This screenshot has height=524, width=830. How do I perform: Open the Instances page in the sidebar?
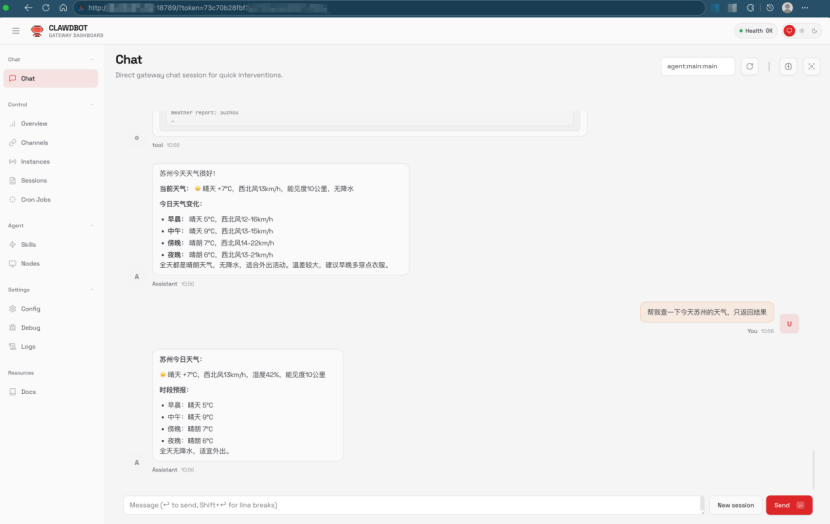[35, 162]
